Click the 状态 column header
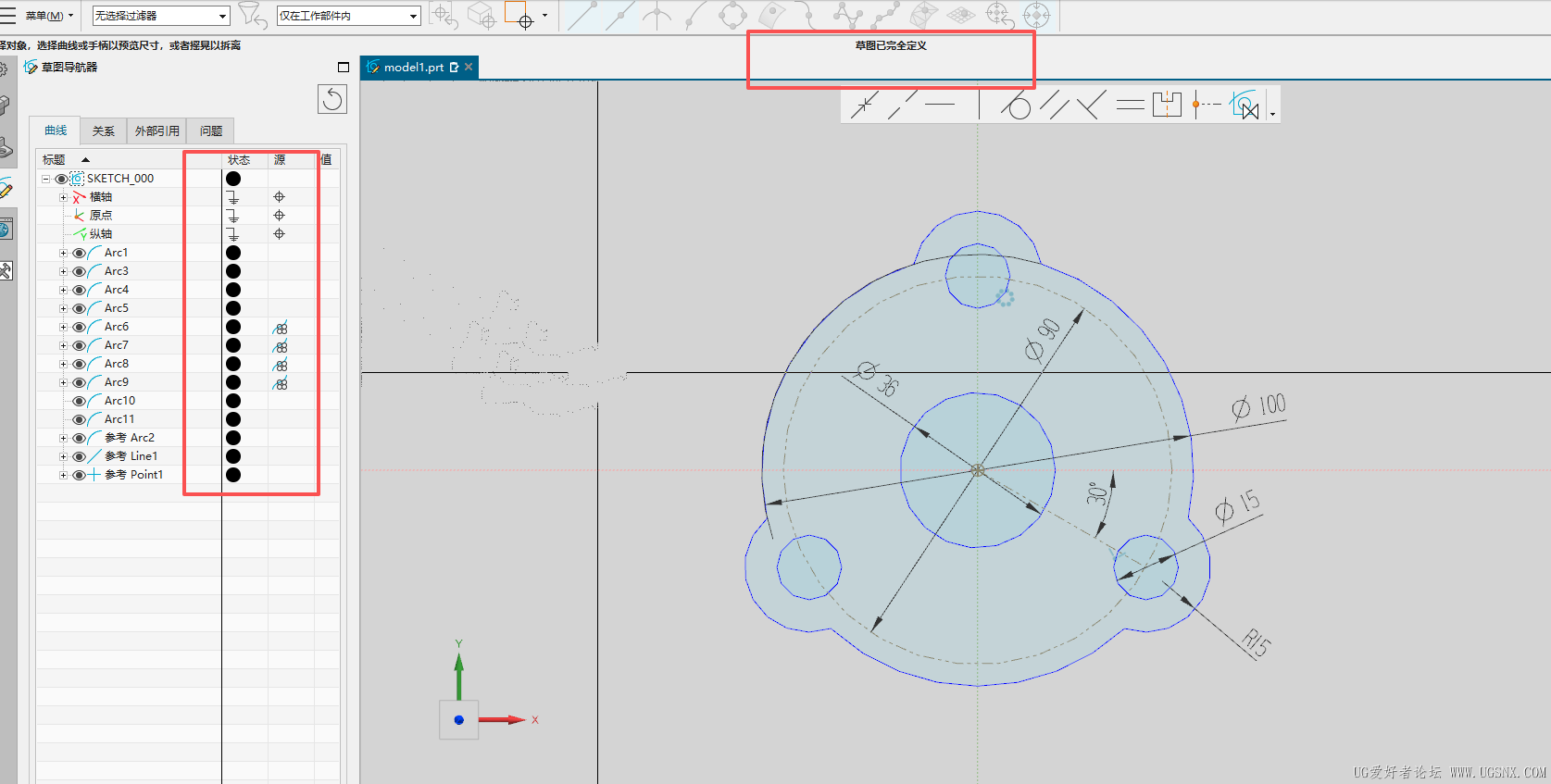This screenshot has height=784, width=1551. click(239, 160)
